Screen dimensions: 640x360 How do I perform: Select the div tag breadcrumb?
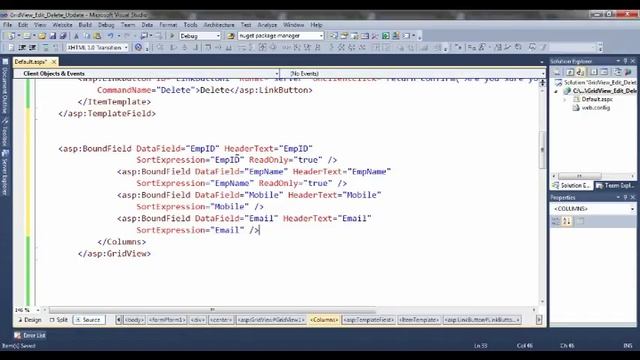tap(198, 320)
